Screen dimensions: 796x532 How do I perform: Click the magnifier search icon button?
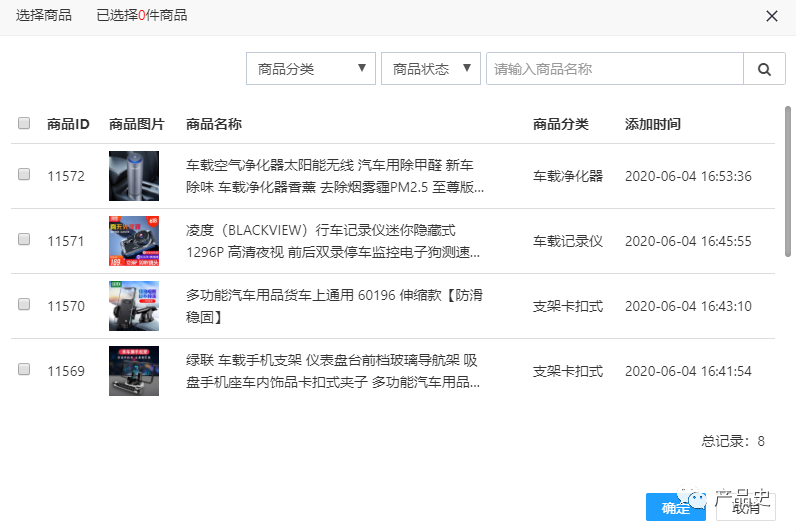[x=764, y=69]
